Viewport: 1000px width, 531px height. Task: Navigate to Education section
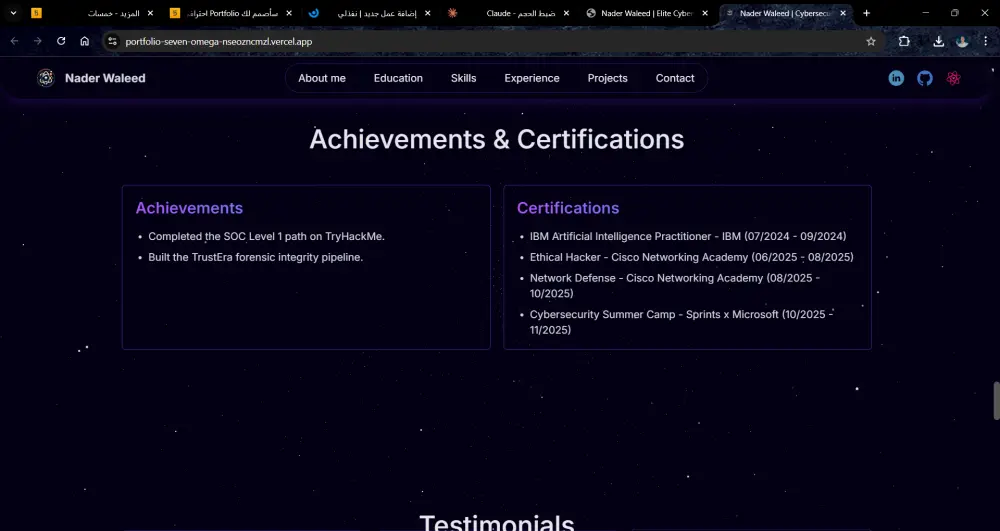coord(398,78)
